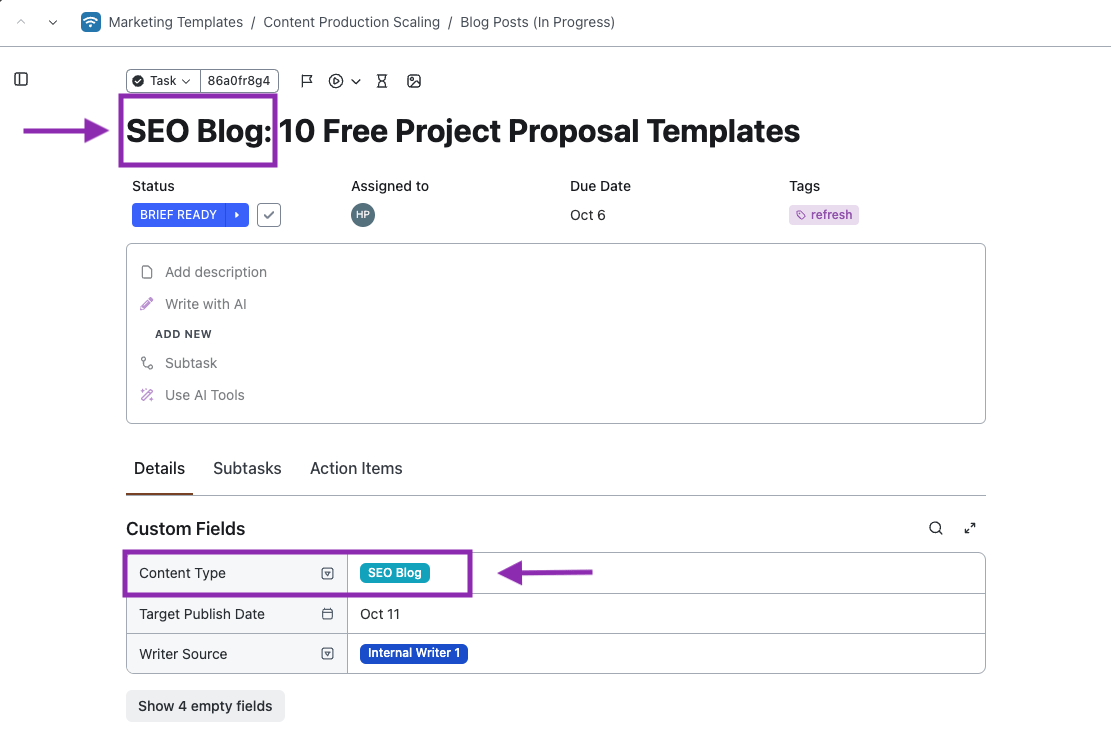Open the Task type dropdown
This screenshot has width=1111, height=750.
click(163, 81)
